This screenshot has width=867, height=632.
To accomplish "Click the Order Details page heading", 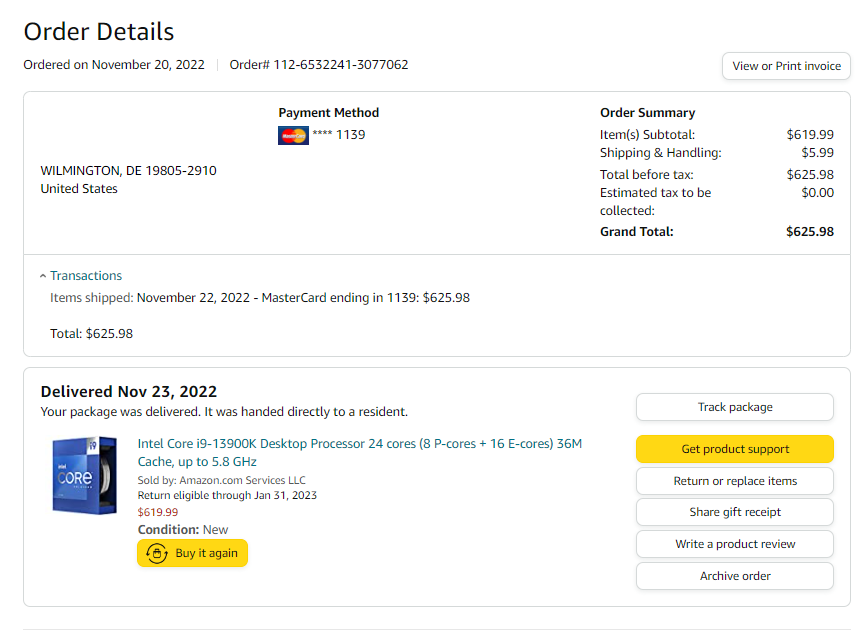I will [98, 32].
